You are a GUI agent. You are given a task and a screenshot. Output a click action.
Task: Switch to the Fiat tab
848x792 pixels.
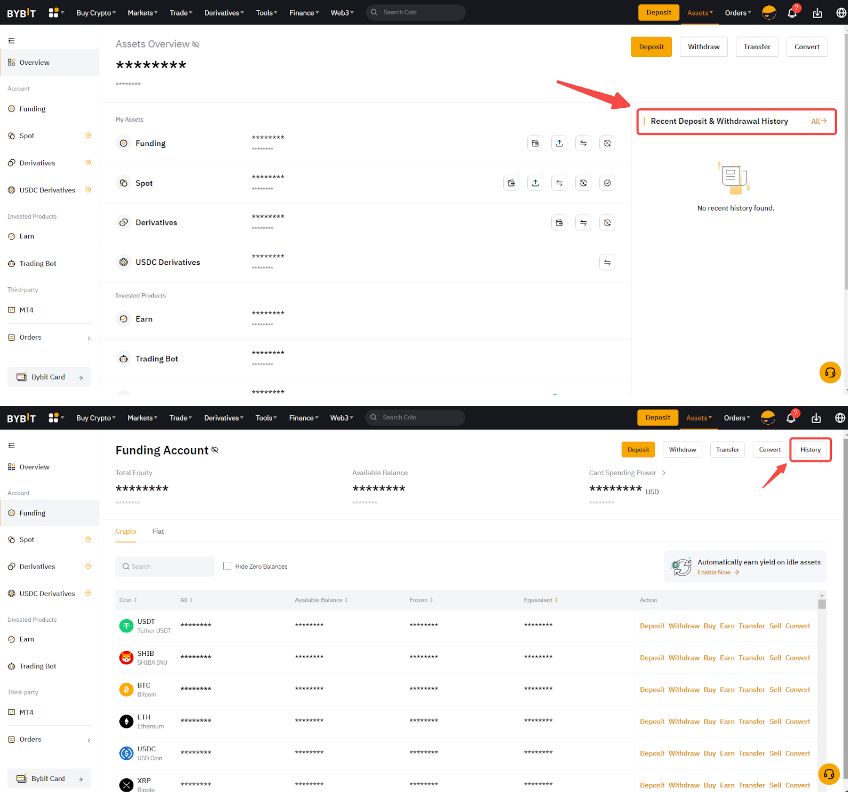[158, 531]
